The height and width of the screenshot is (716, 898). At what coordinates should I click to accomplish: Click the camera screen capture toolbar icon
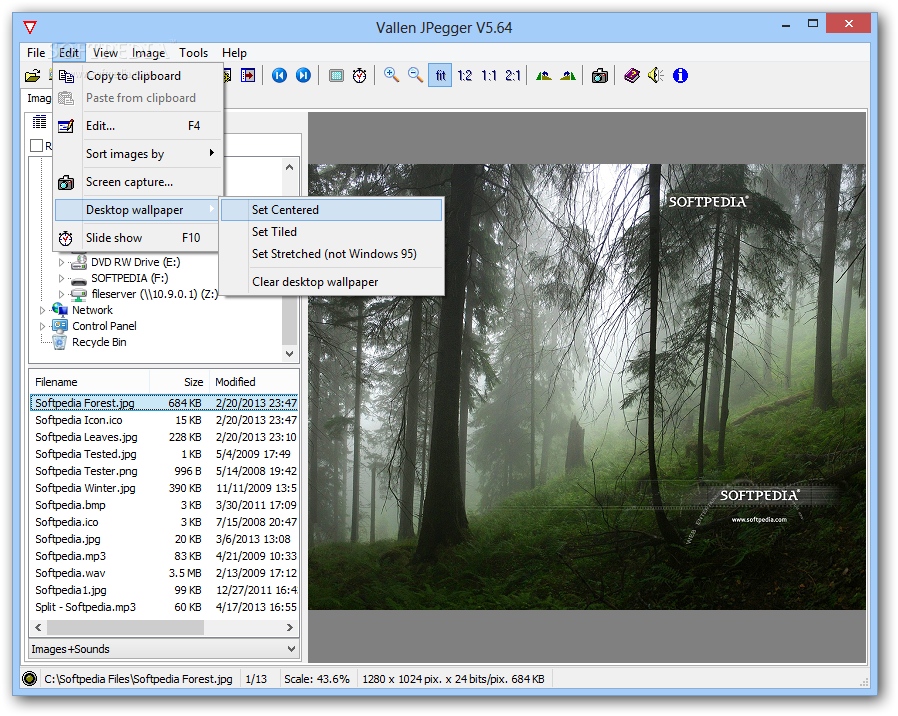coord(600,76)
